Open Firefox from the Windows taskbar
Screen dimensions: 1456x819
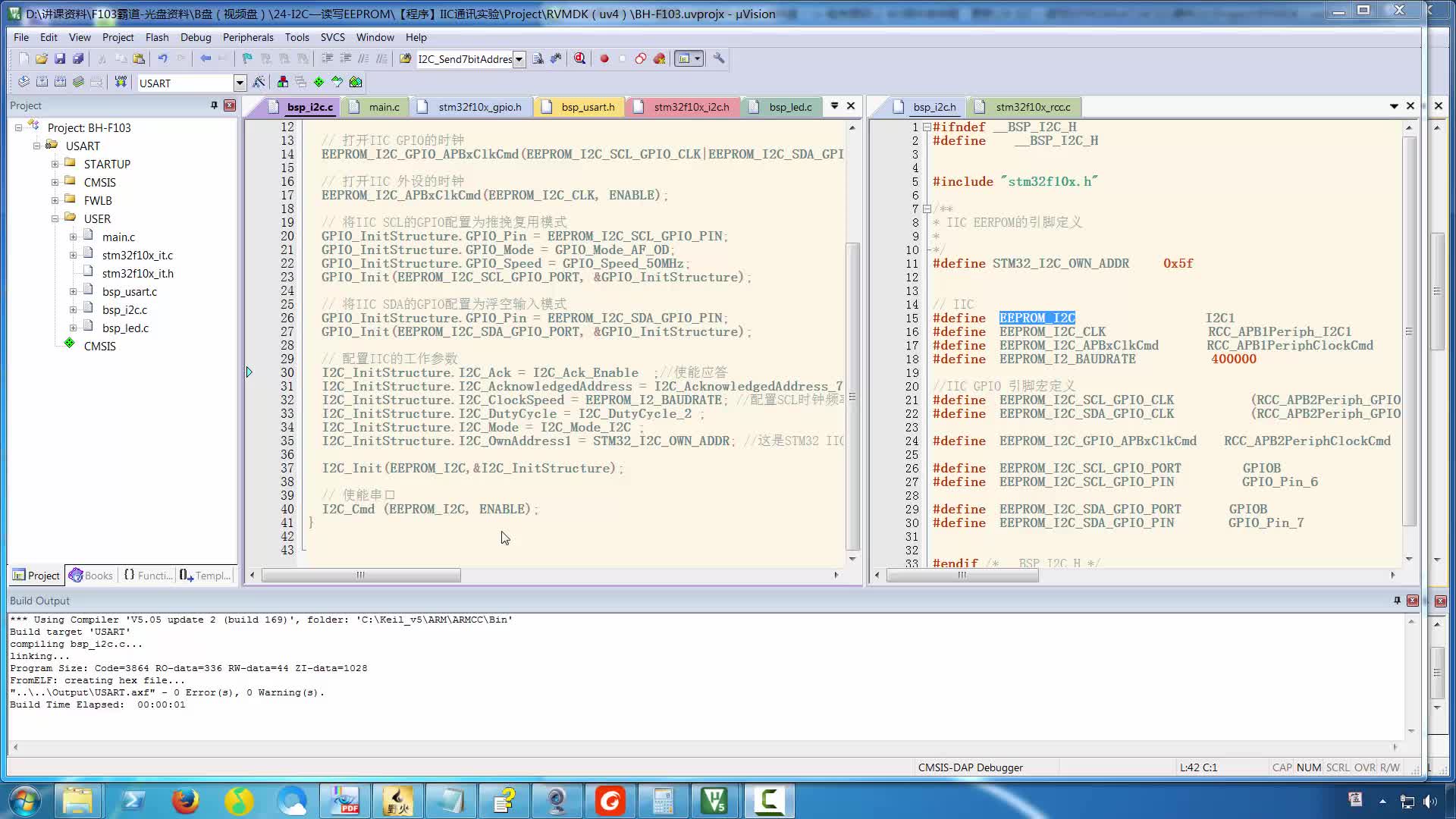pyautogui.click(x=185, y=801)
